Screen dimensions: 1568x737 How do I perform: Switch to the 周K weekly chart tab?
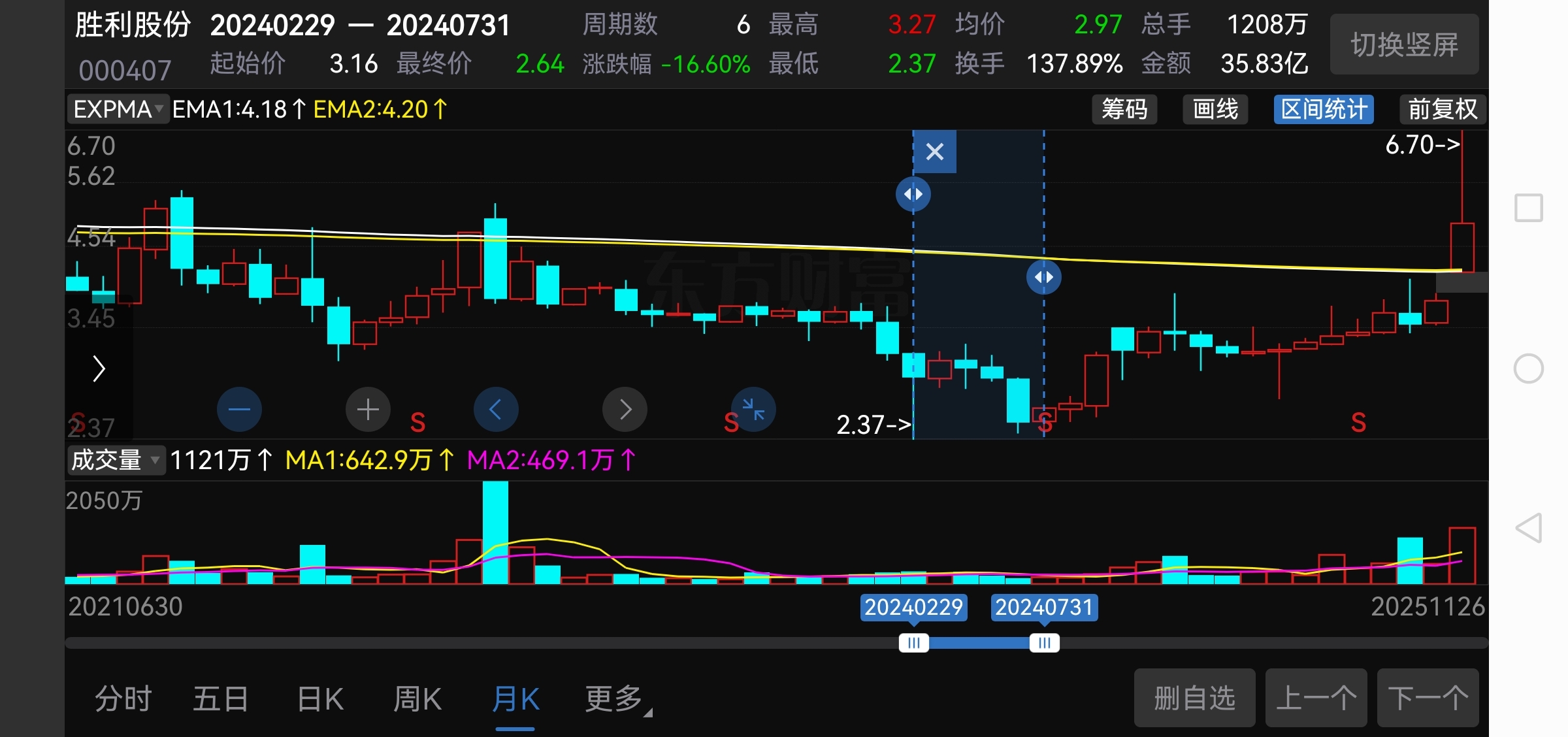click(417, 699)
